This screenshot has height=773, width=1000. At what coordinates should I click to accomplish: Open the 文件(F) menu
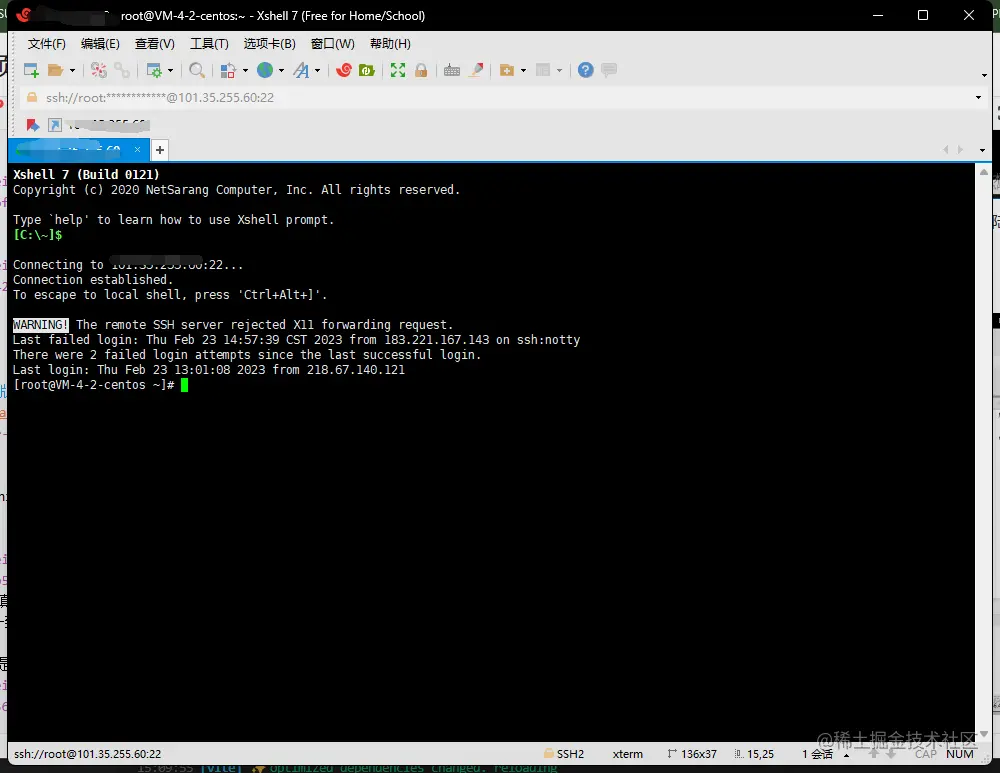47,43
